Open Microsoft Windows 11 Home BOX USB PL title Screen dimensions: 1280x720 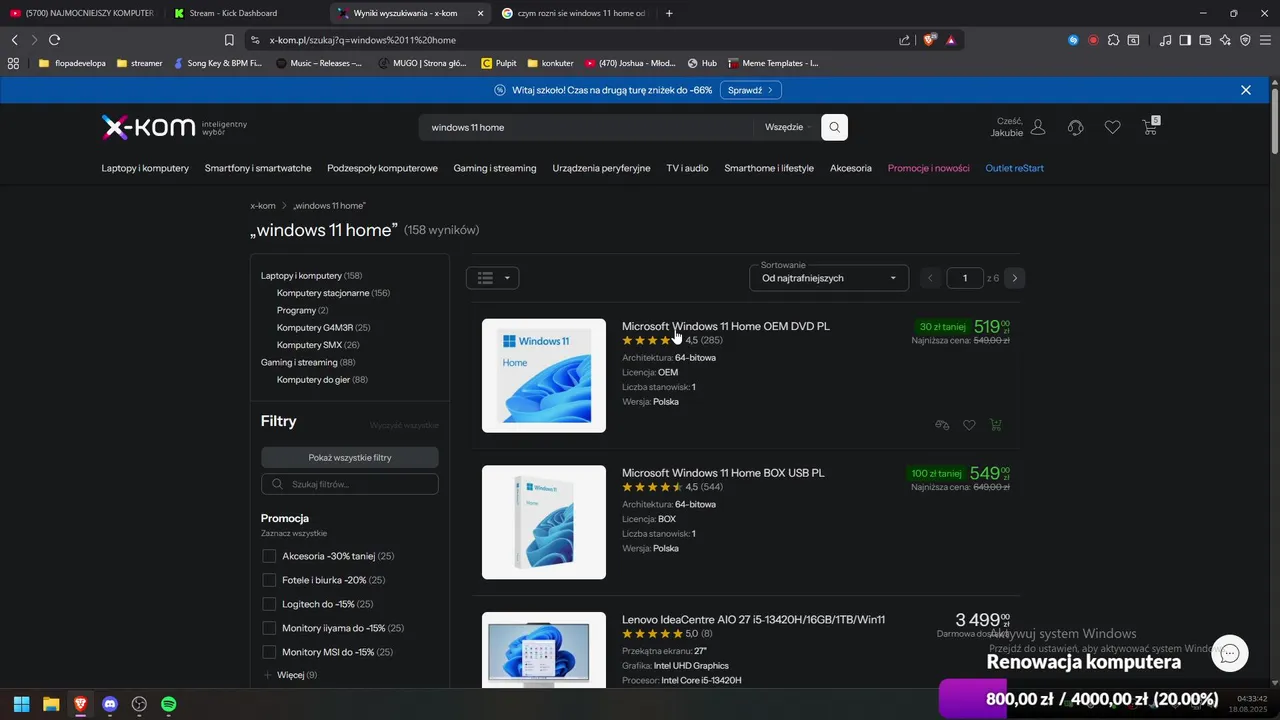pyautogui.click(x=723, y=472)
